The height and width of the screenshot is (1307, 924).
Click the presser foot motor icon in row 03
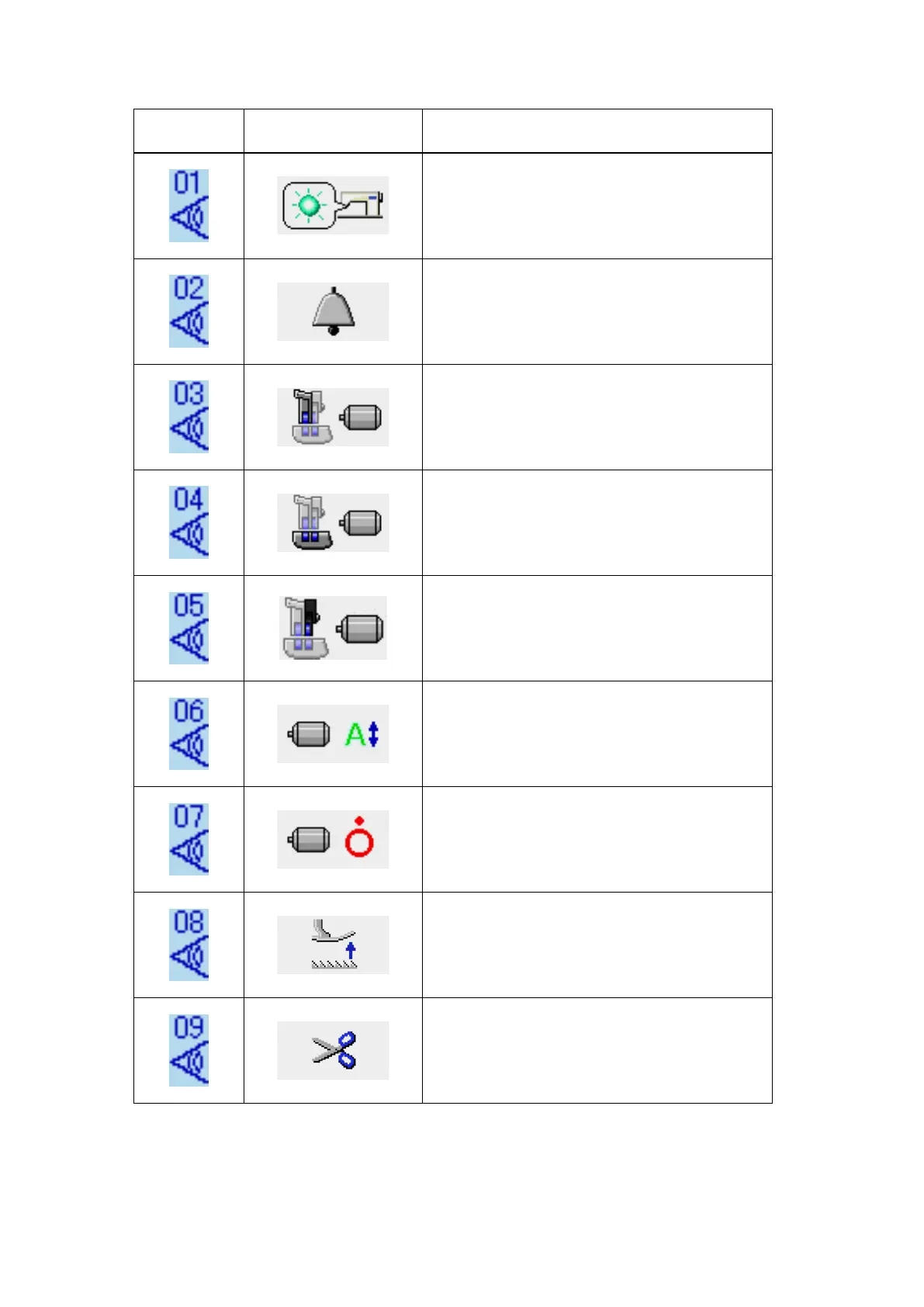(333, 417)
